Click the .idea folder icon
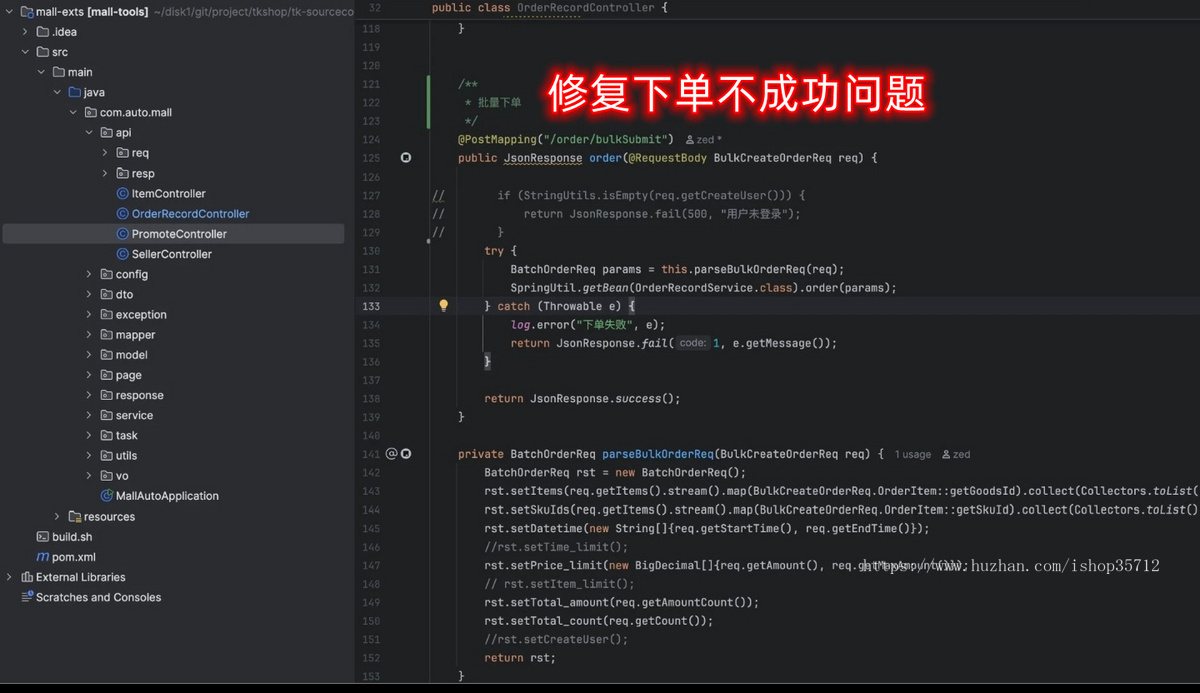The height and width of the screenshot is (693, 1200). pos(43,32)
